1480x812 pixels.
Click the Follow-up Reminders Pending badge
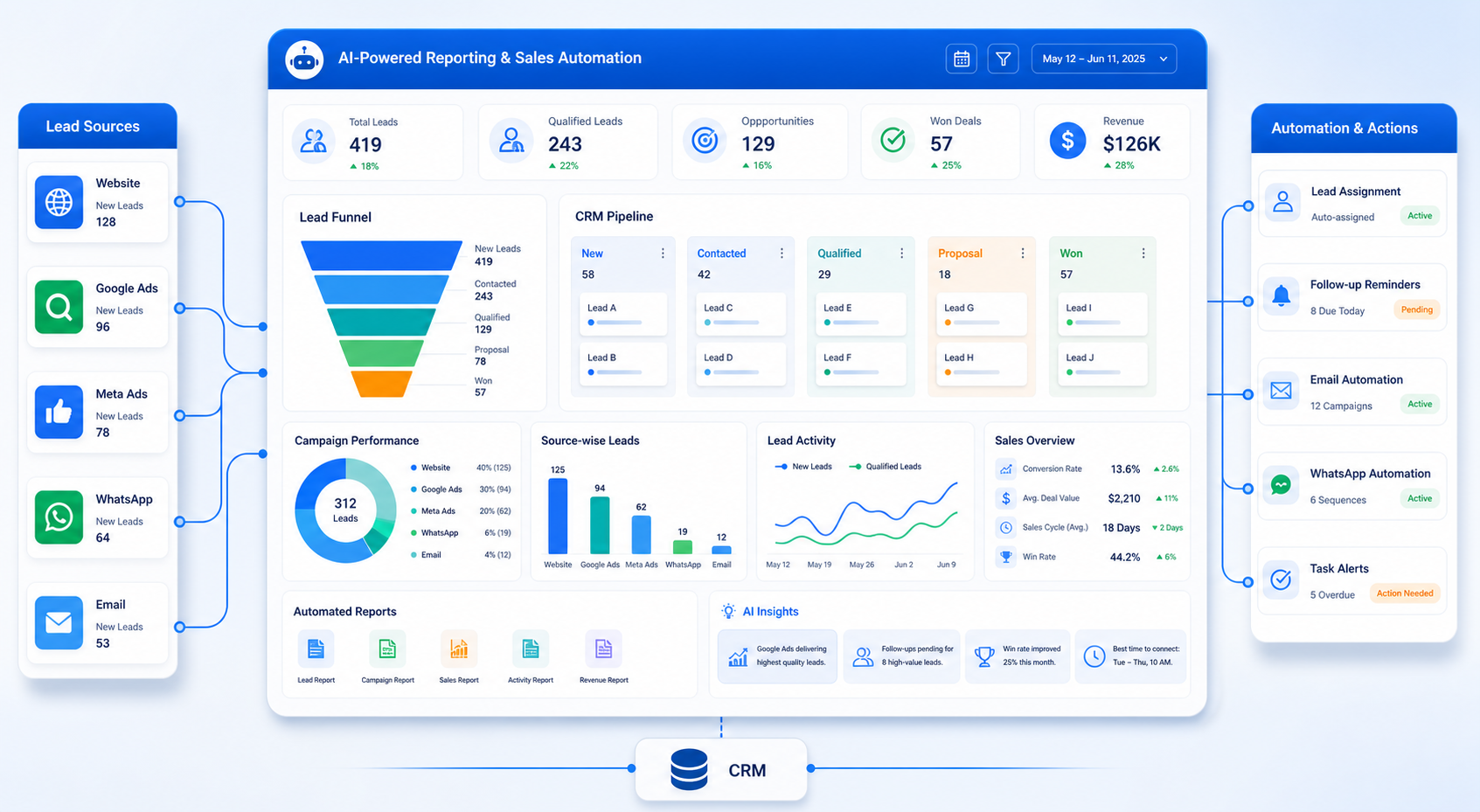tap(1417, 309)
